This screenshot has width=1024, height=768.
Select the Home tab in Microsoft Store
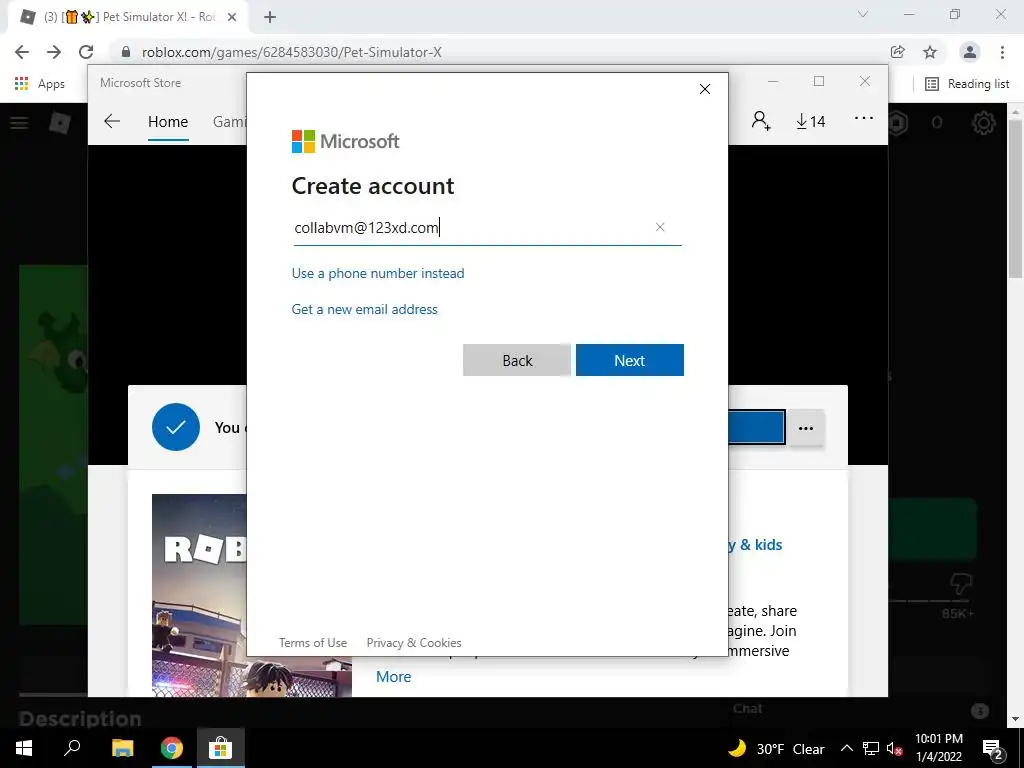click(x=168, y=121)
